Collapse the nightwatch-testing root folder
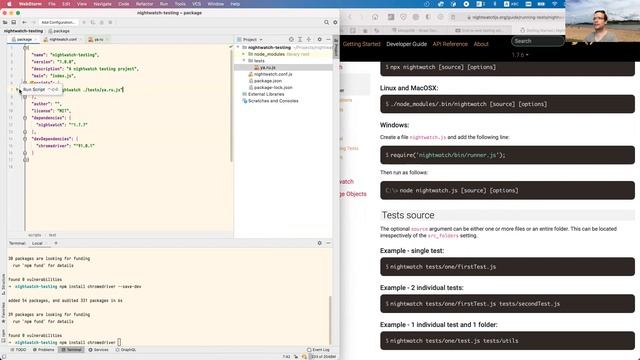 [238, 47]
